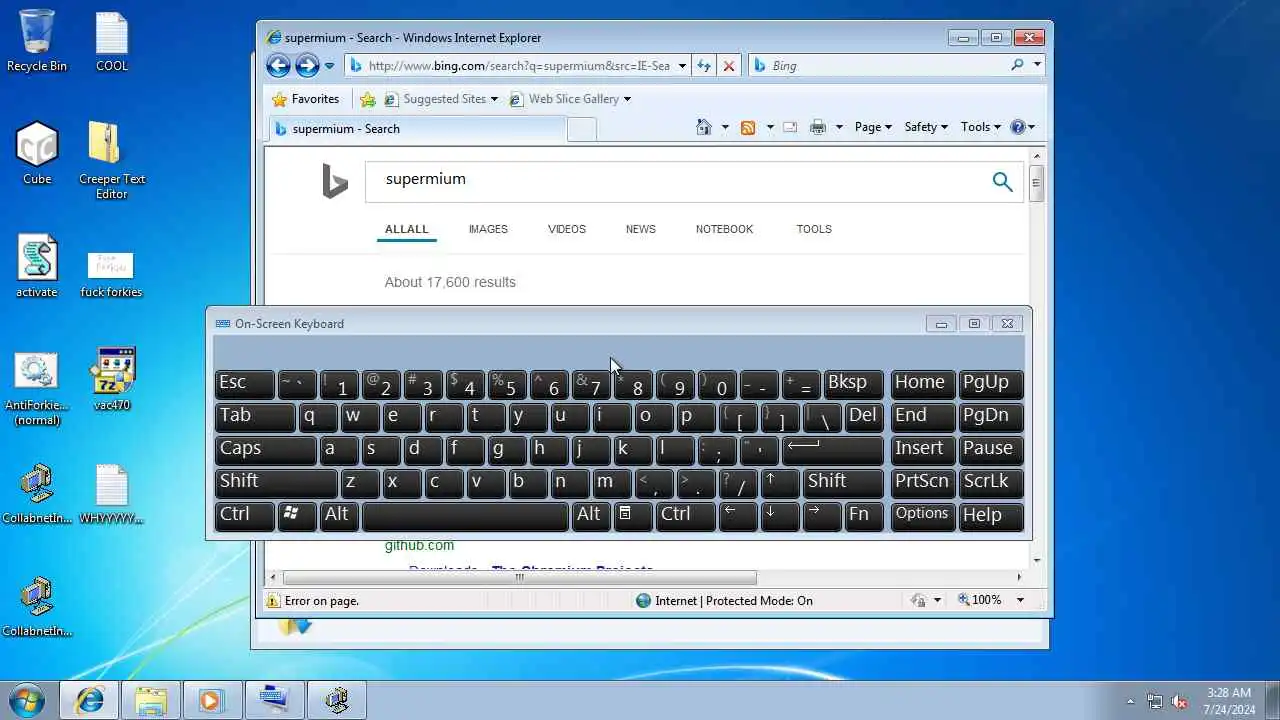Toggle the right Ctrl key on the on-screen keyboard
This screenshot has height=720, width=1280.
(x=686, y=515)
